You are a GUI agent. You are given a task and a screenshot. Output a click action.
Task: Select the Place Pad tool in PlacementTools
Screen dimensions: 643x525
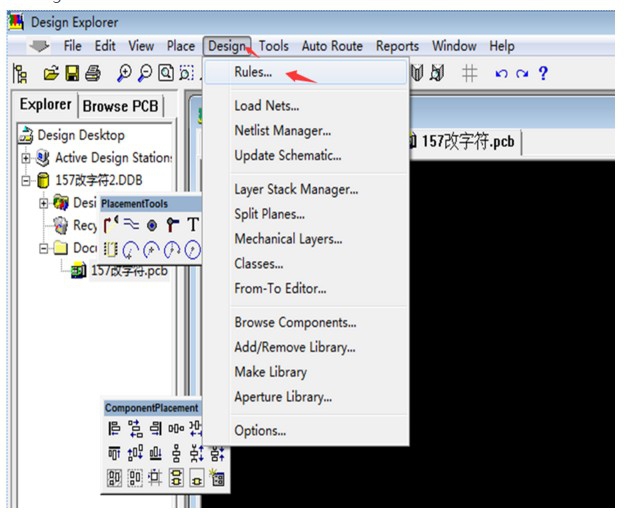pyautogui.click(x=152, y=225)
